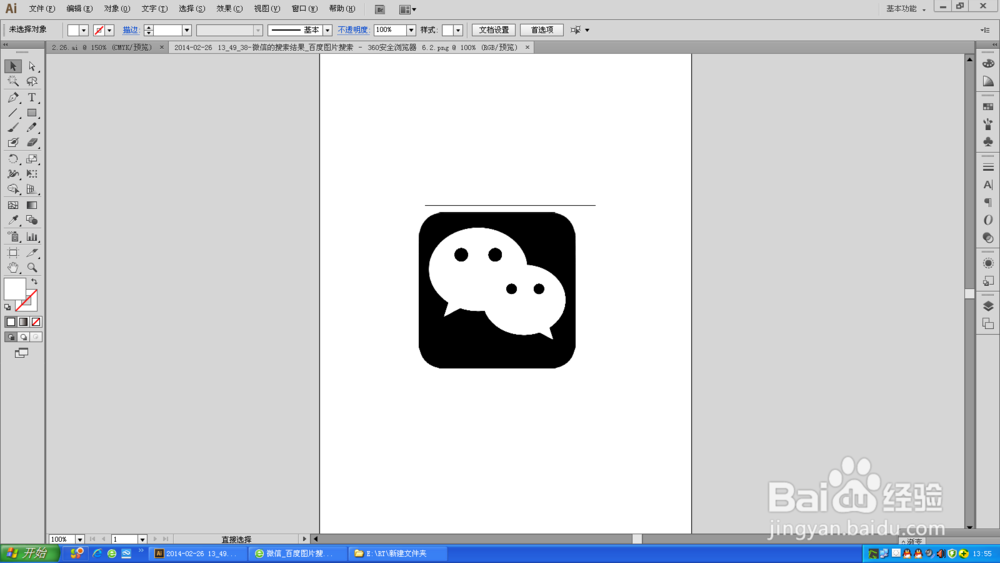Viewport: 1000px width, 563px height.
Task: Select the Scale tool
Action: (x=32, y=159)
